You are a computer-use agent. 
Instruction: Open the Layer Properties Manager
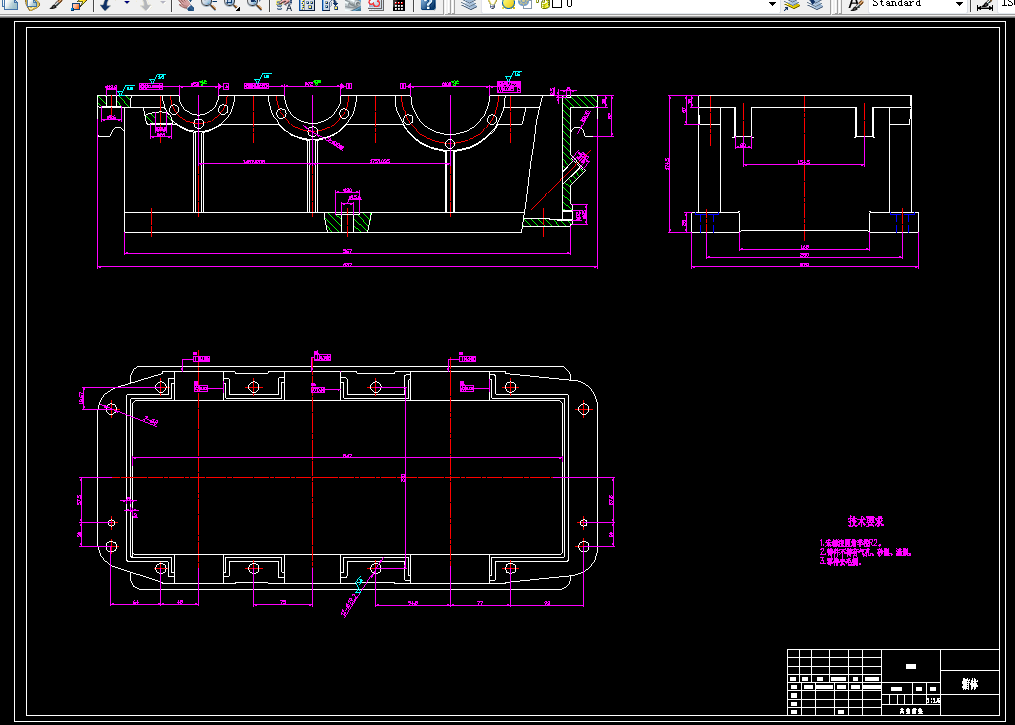click(469, 3)
